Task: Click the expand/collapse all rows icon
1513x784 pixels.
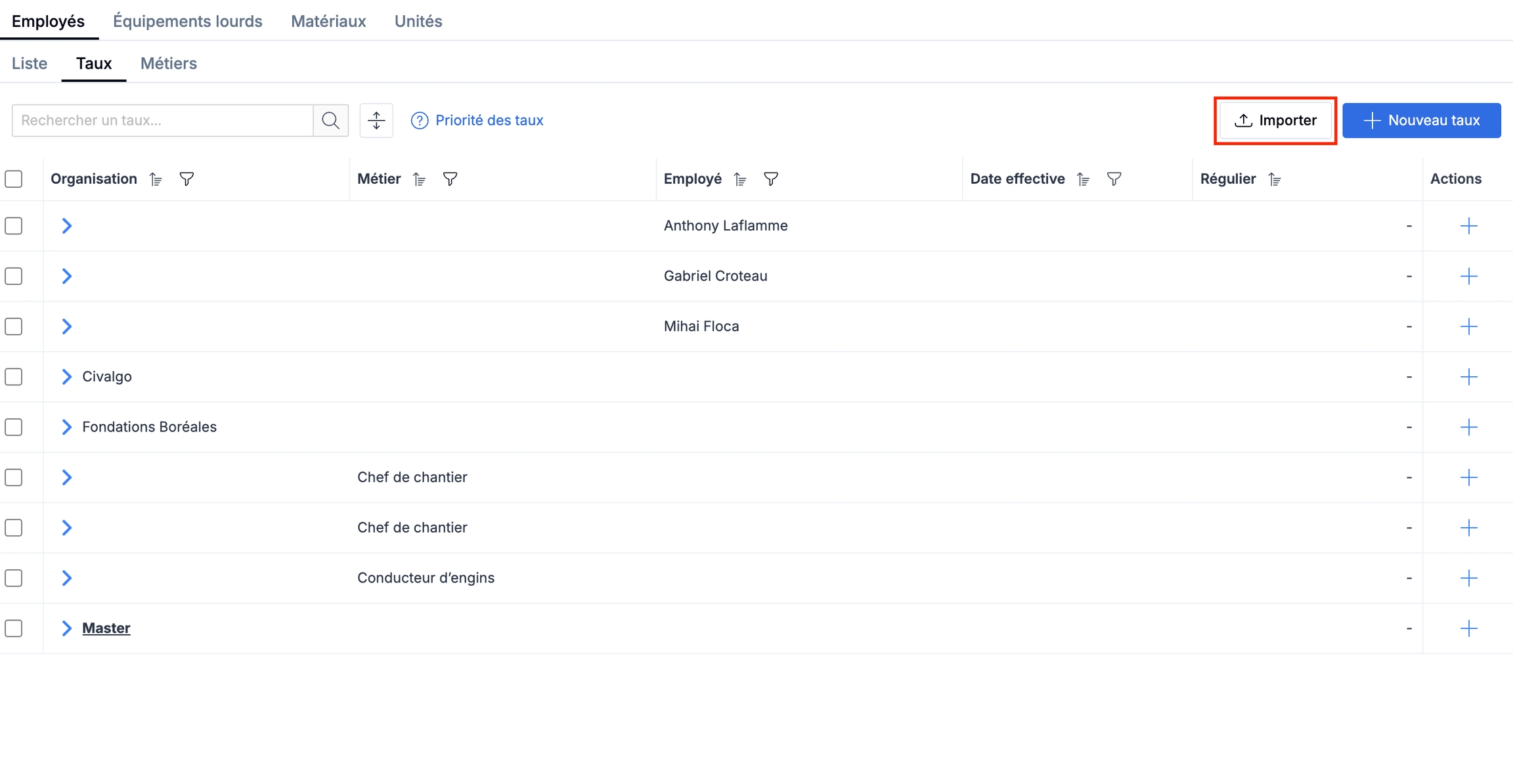Action: pos(376,120)
